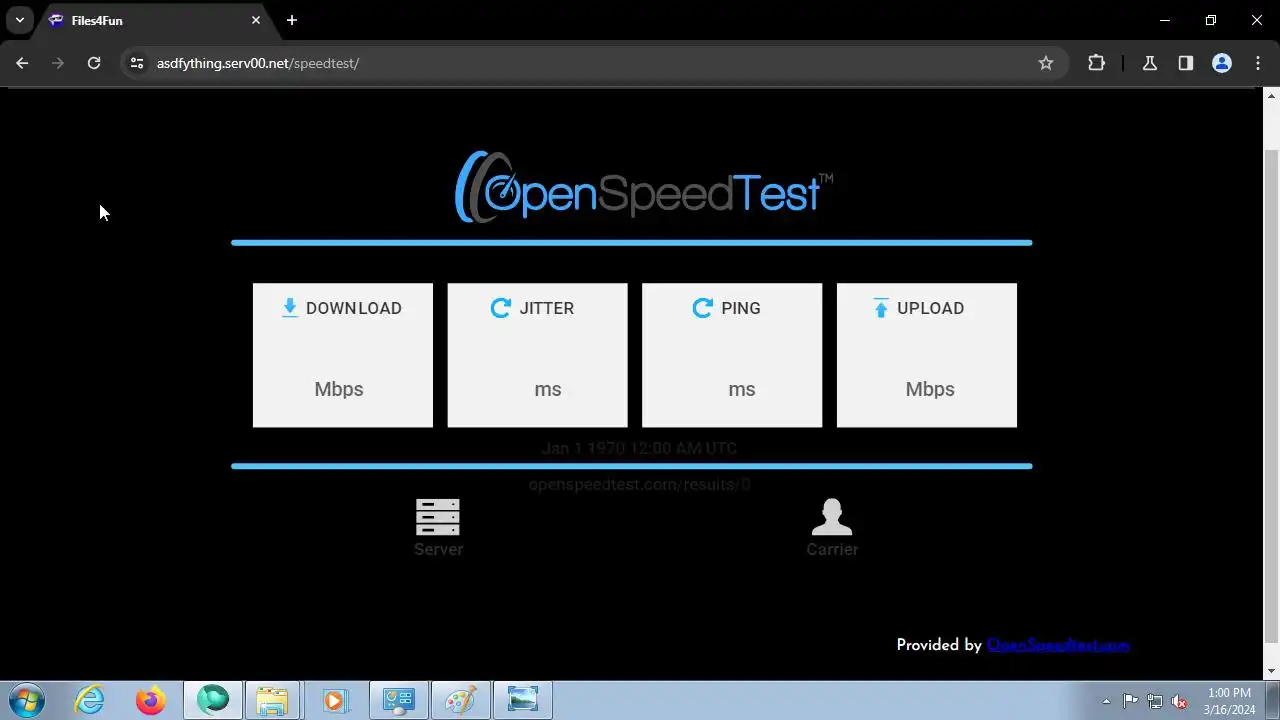
Task: Go forward in browser history
Action: (x=58, y=63)
